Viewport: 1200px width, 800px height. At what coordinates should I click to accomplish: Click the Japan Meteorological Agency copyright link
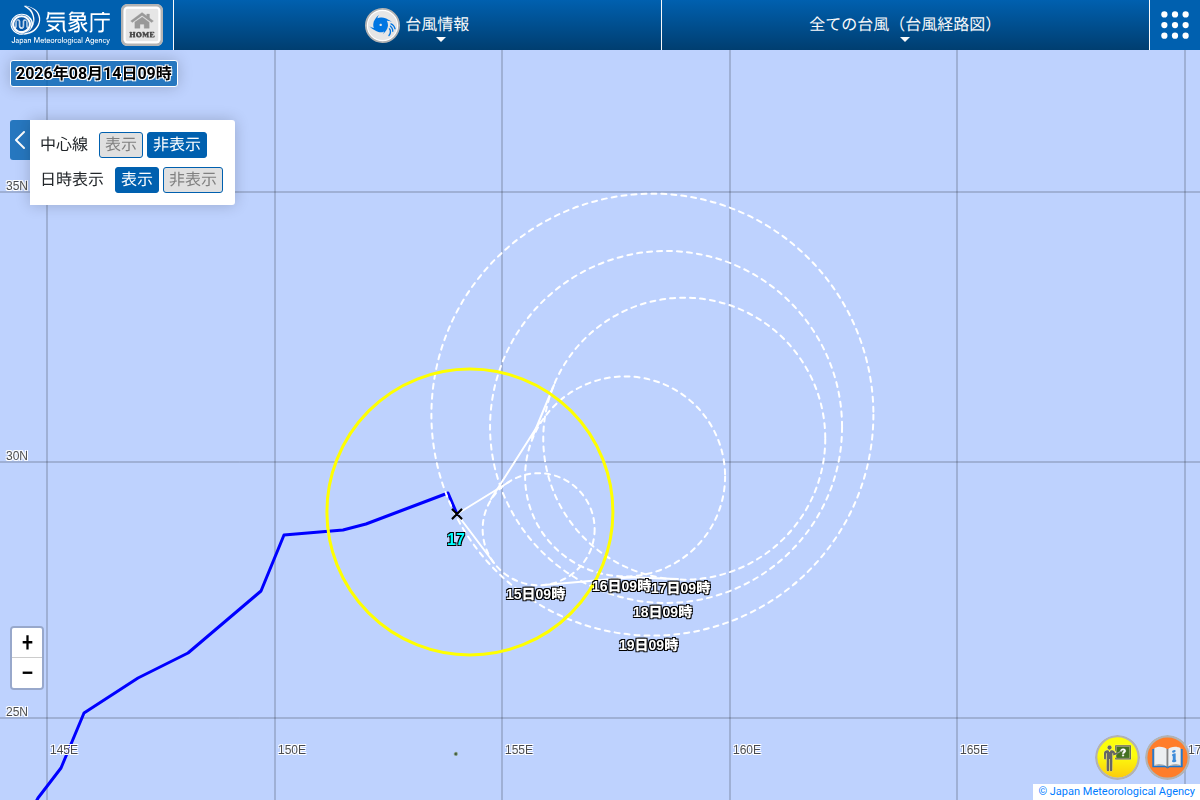1117,791
